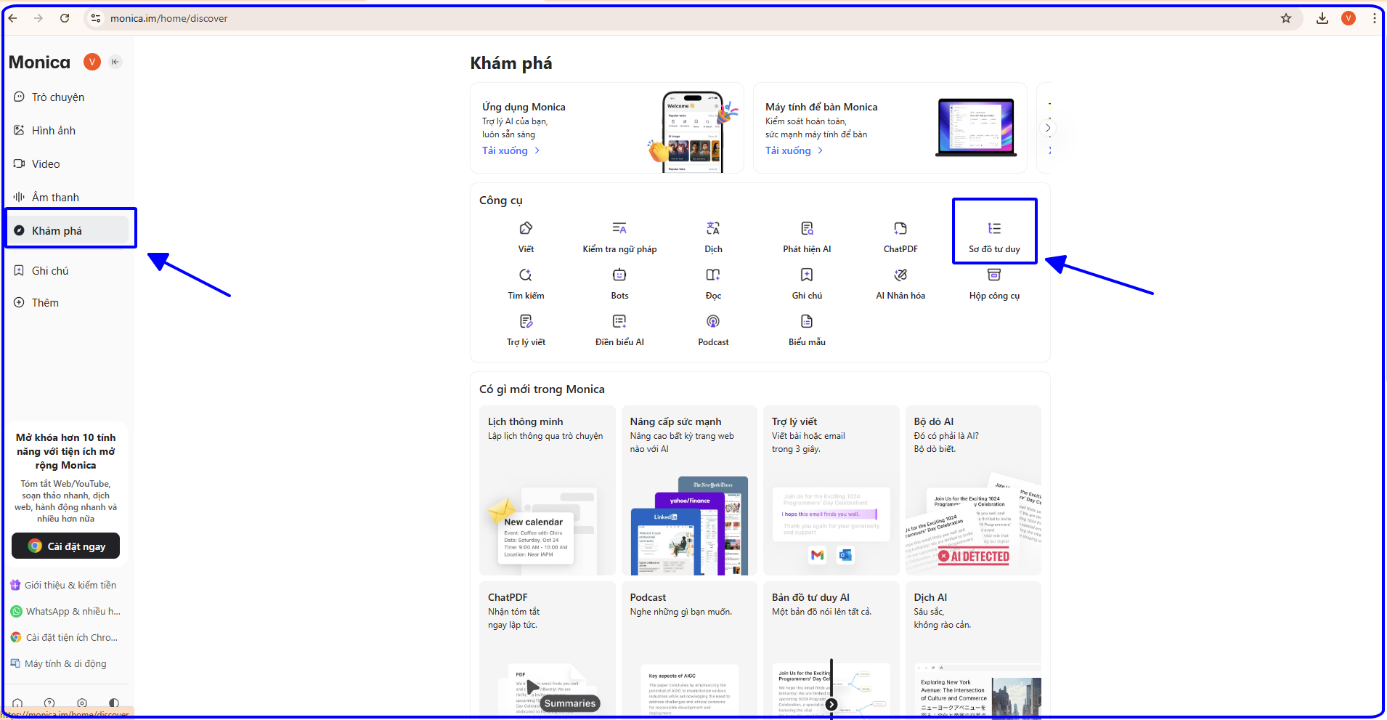This screenshot has height=720, width=1387.
Task: Select Khám phá in the sidebar
Action: point(69,230)
